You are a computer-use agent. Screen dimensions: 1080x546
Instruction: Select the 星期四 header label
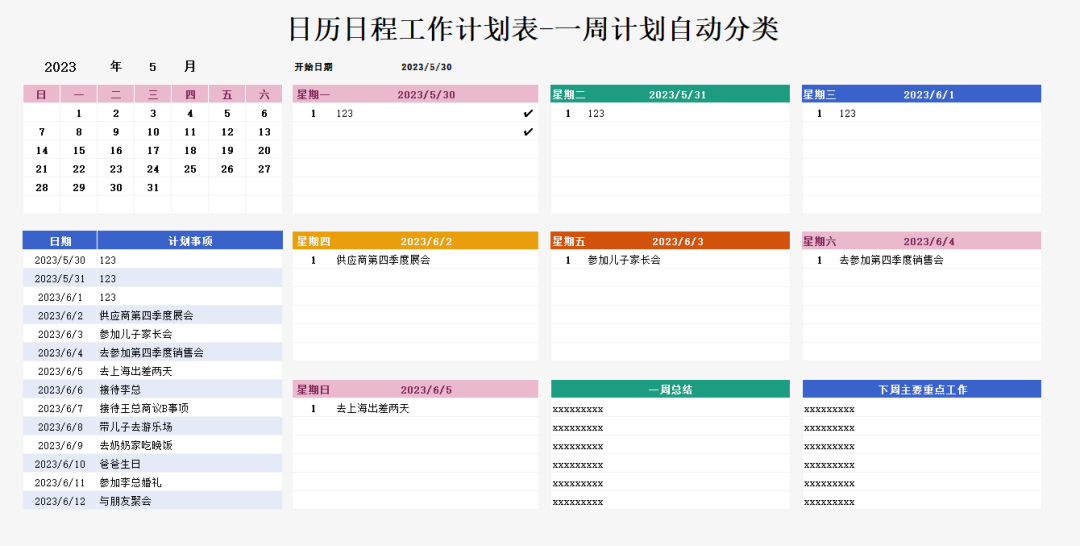tap(313, 242)
